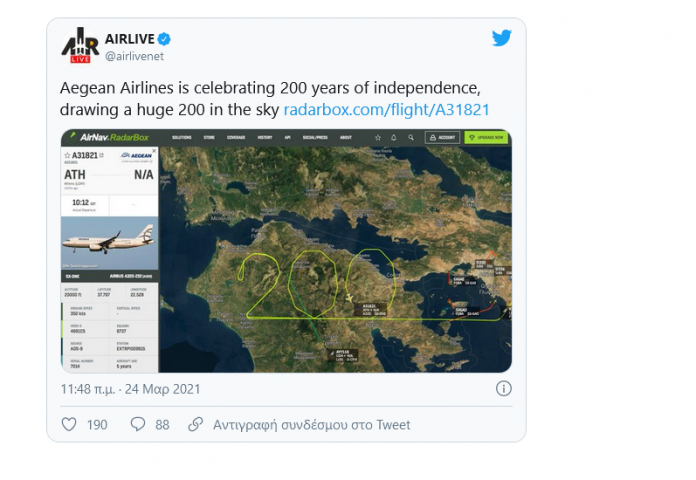The height and width of the screenshot is (480, 696).
Task: Click the AIRLIVE account name
Action: point(128,39)
